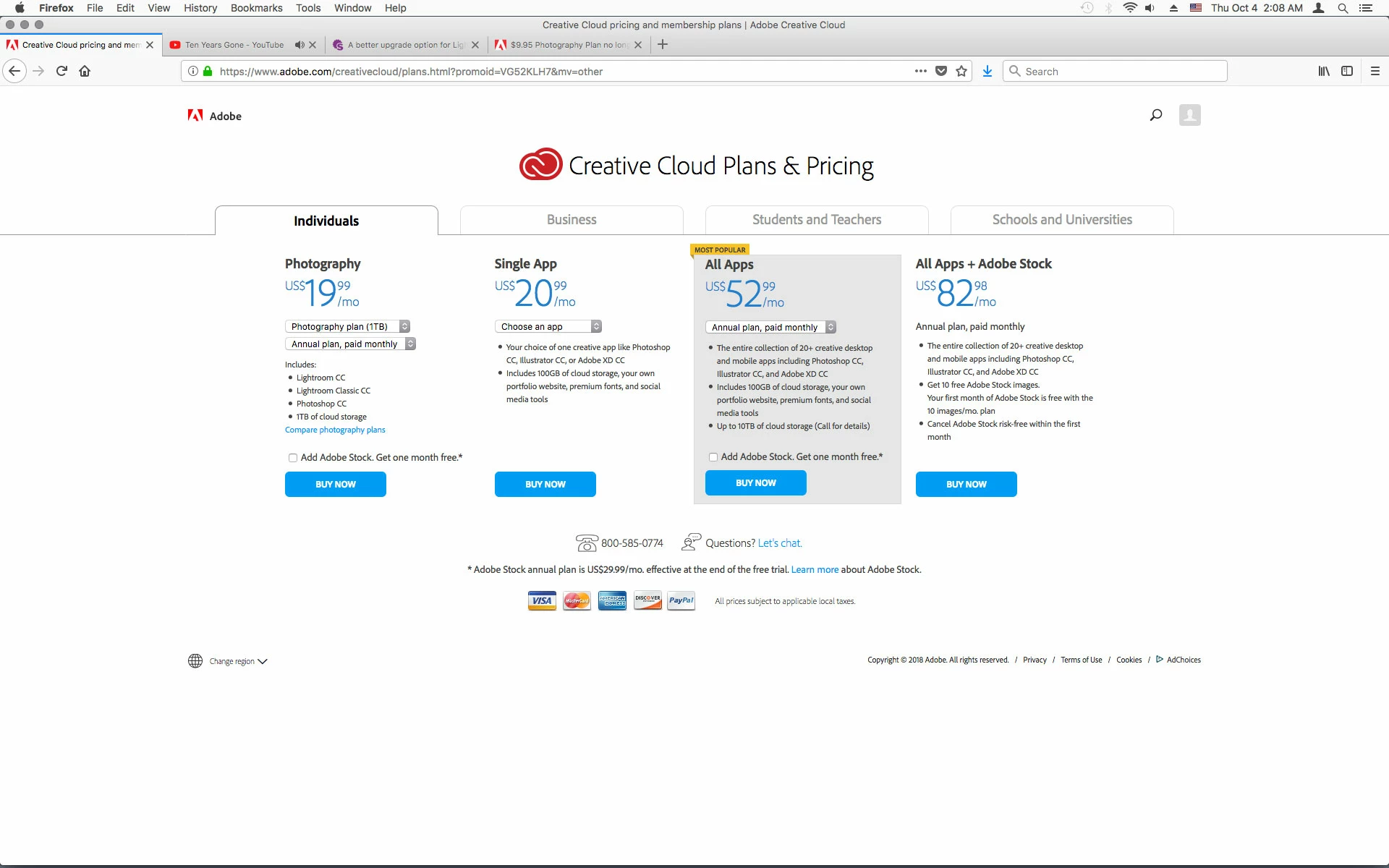Viewport: 1389px width, 868px height.
Task: Open the Photography plan (1TB) dropdown
Action: tap(347, 326)
